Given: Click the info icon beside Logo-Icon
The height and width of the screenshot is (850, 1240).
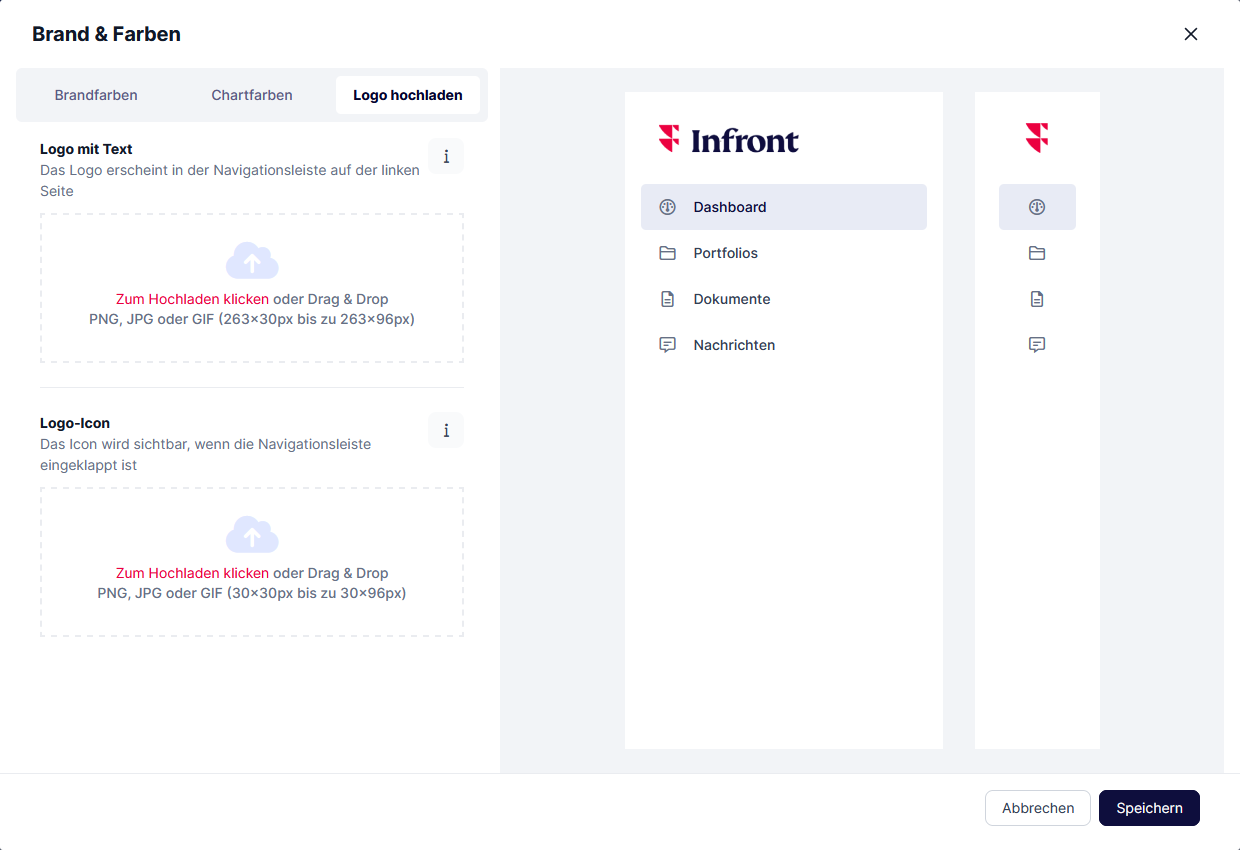Looking at the screenshot, I should [446, 431].
